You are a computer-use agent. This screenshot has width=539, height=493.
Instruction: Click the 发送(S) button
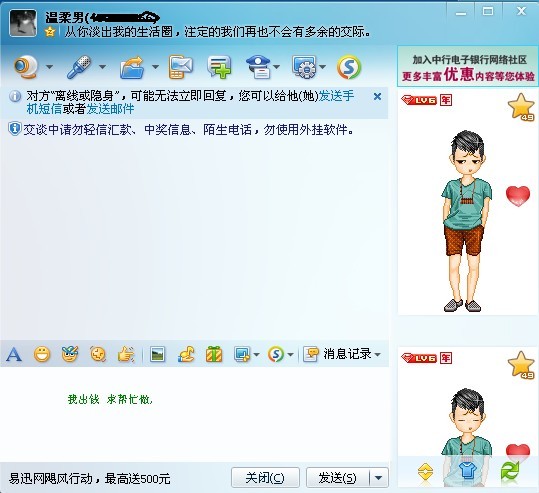click(x=338, y=478)
